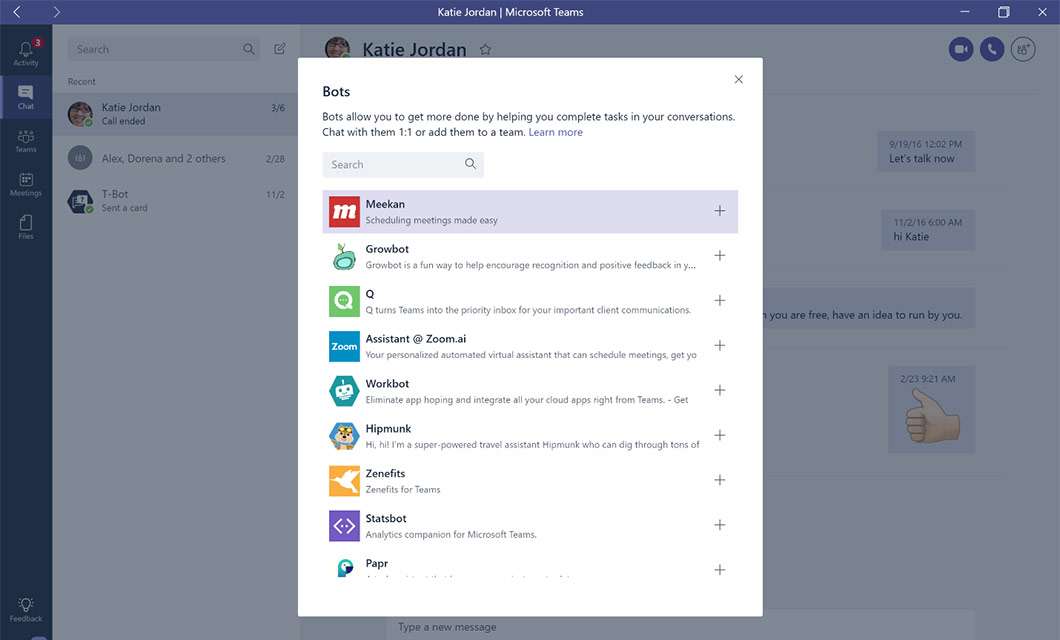
Task: Start a video call with Katie Jordan
Action: click(961, 48)
